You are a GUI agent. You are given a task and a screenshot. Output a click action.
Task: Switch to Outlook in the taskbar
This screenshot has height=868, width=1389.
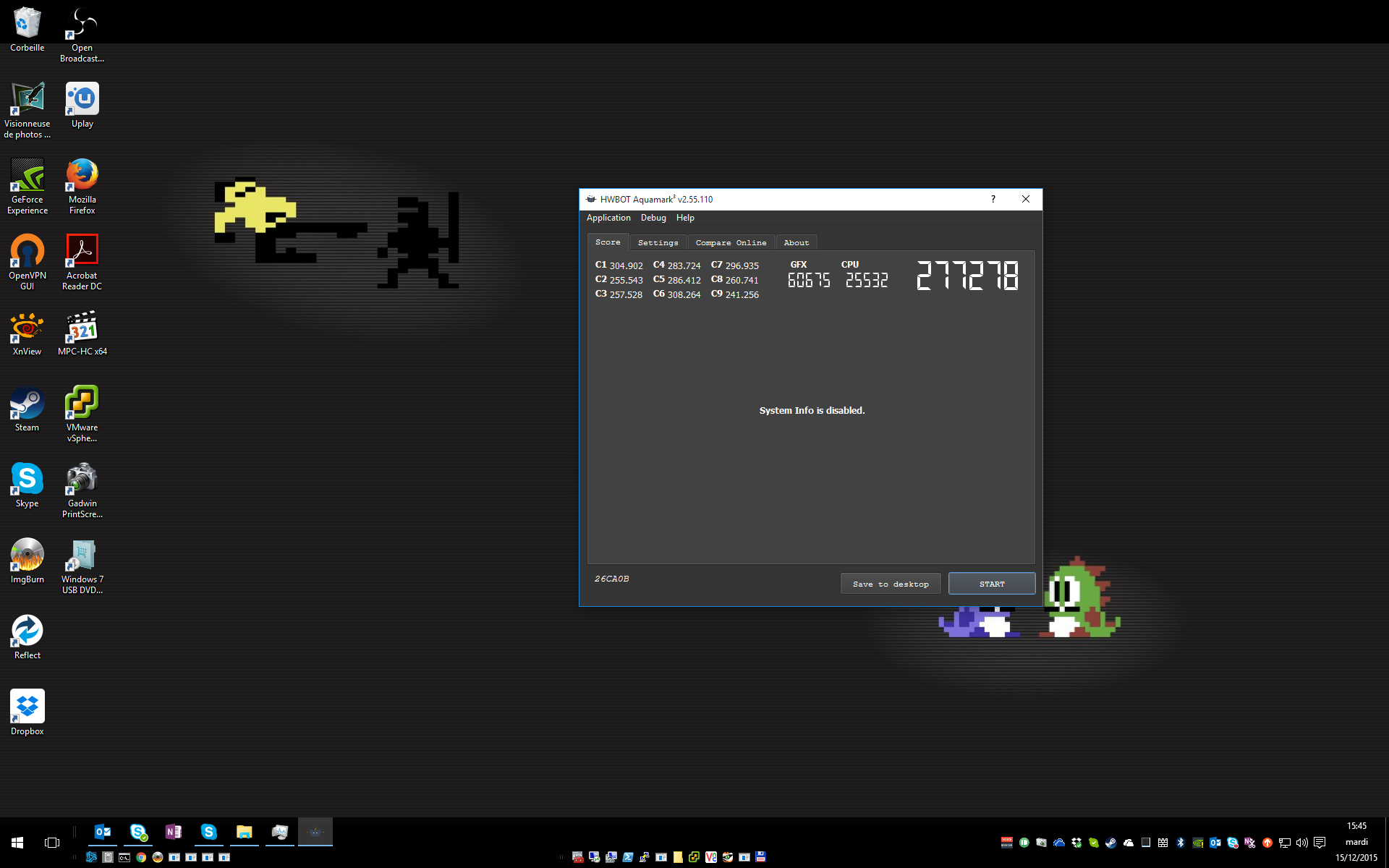pos(103,832)
